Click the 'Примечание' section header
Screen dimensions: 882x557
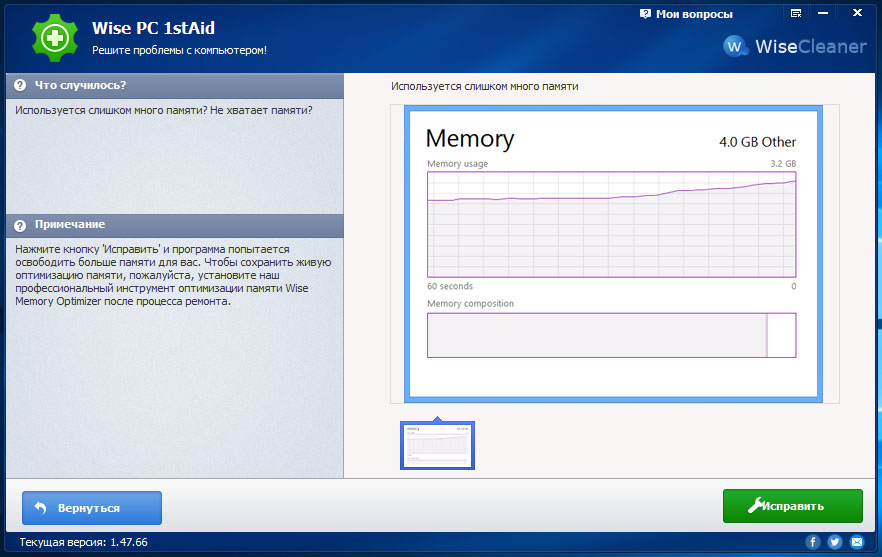69,225
